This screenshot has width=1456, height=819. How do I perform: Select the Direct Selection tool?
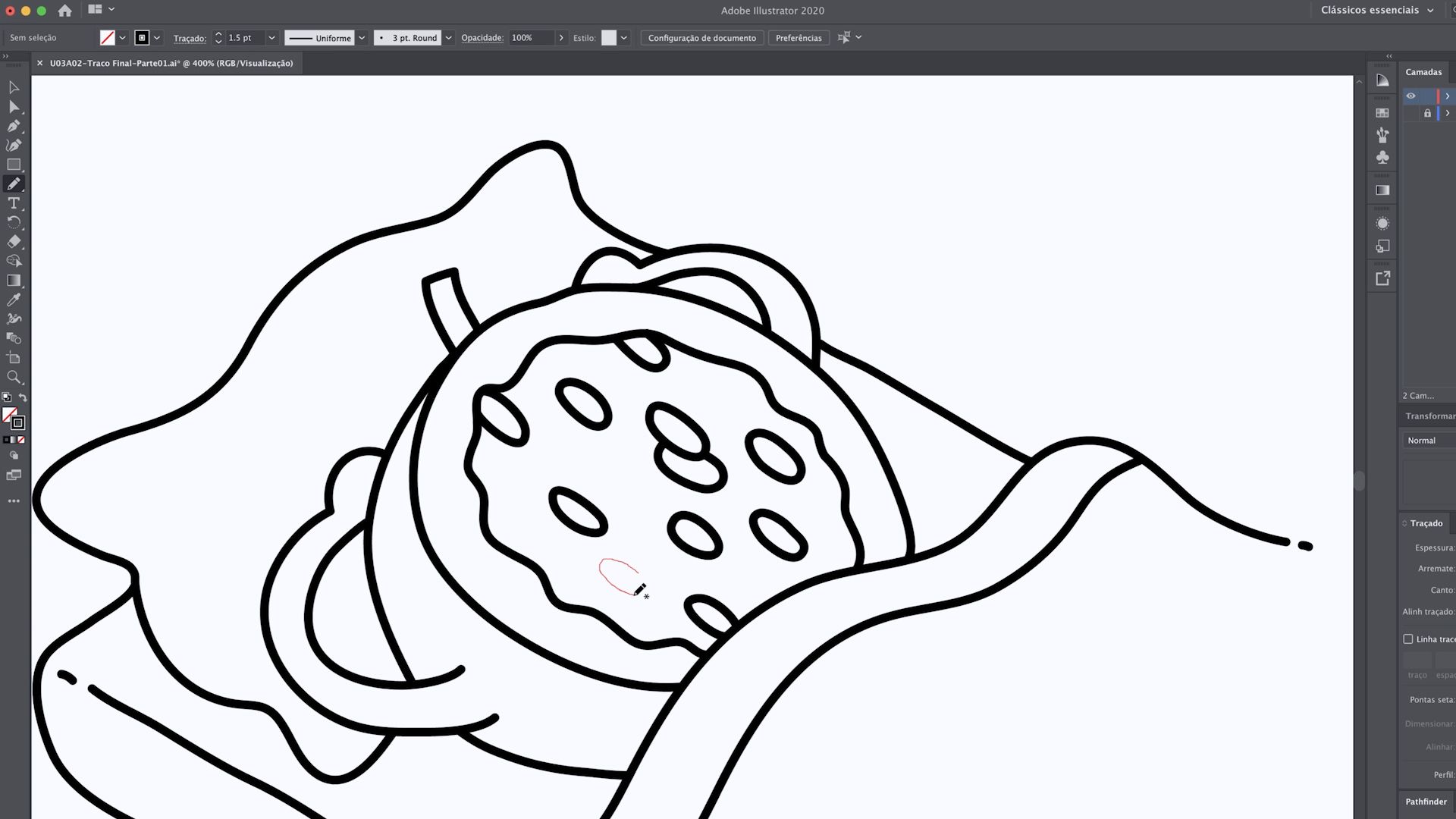coord(14,107)
